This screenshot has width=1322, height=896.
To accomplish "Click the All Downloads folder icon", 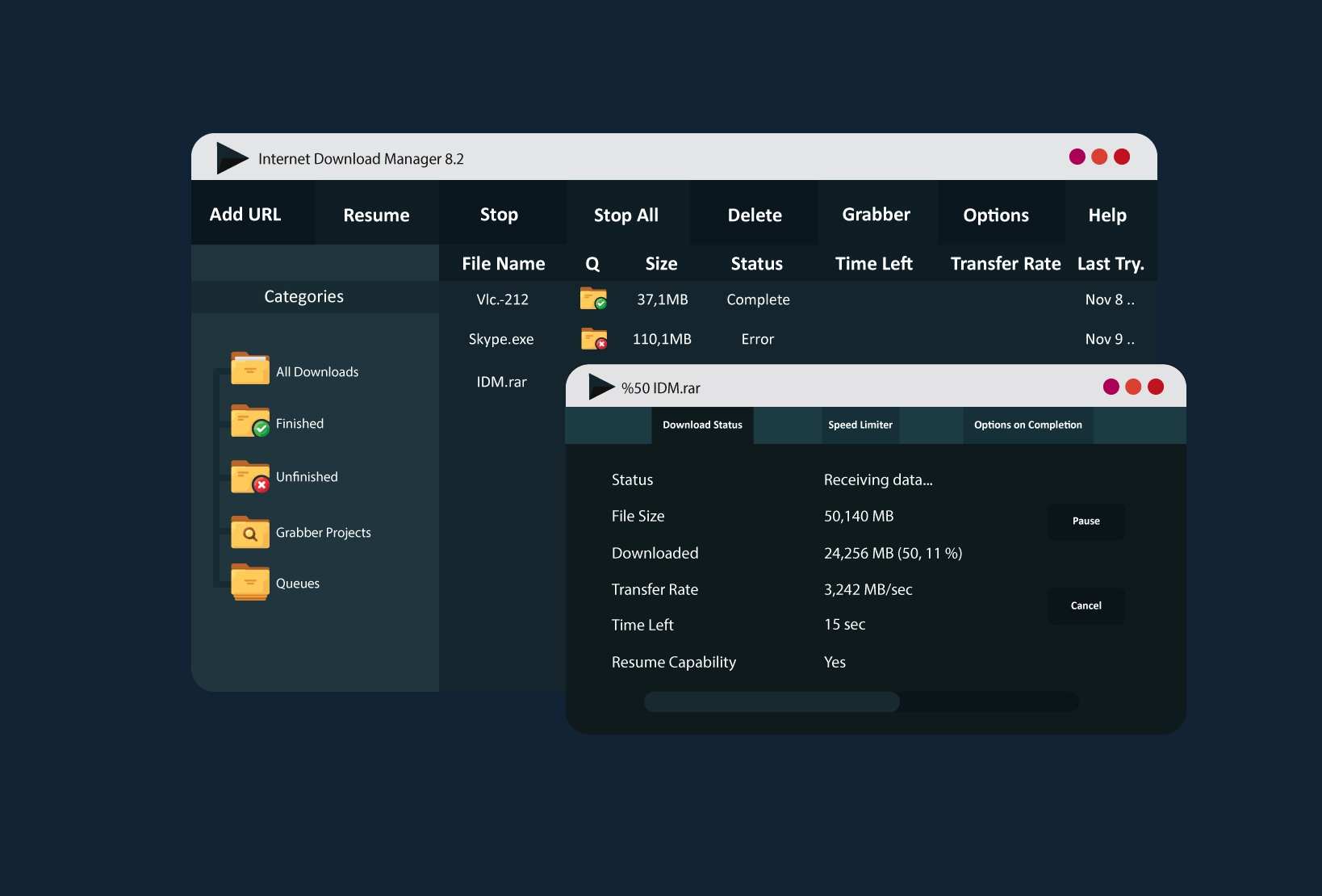I will point(249,369).
